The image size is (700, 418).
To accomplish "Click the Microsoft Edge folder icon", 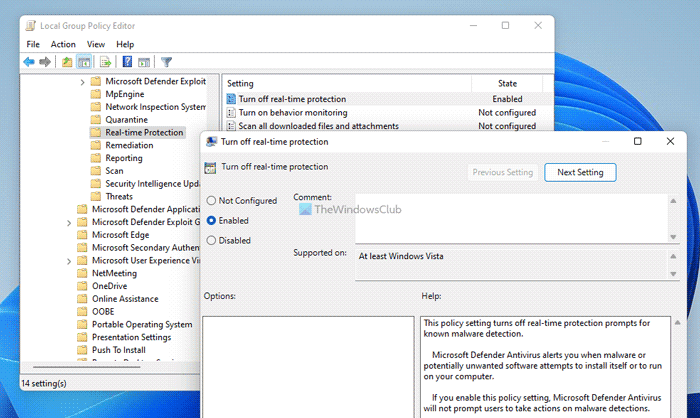I will [x=82, y=235].
